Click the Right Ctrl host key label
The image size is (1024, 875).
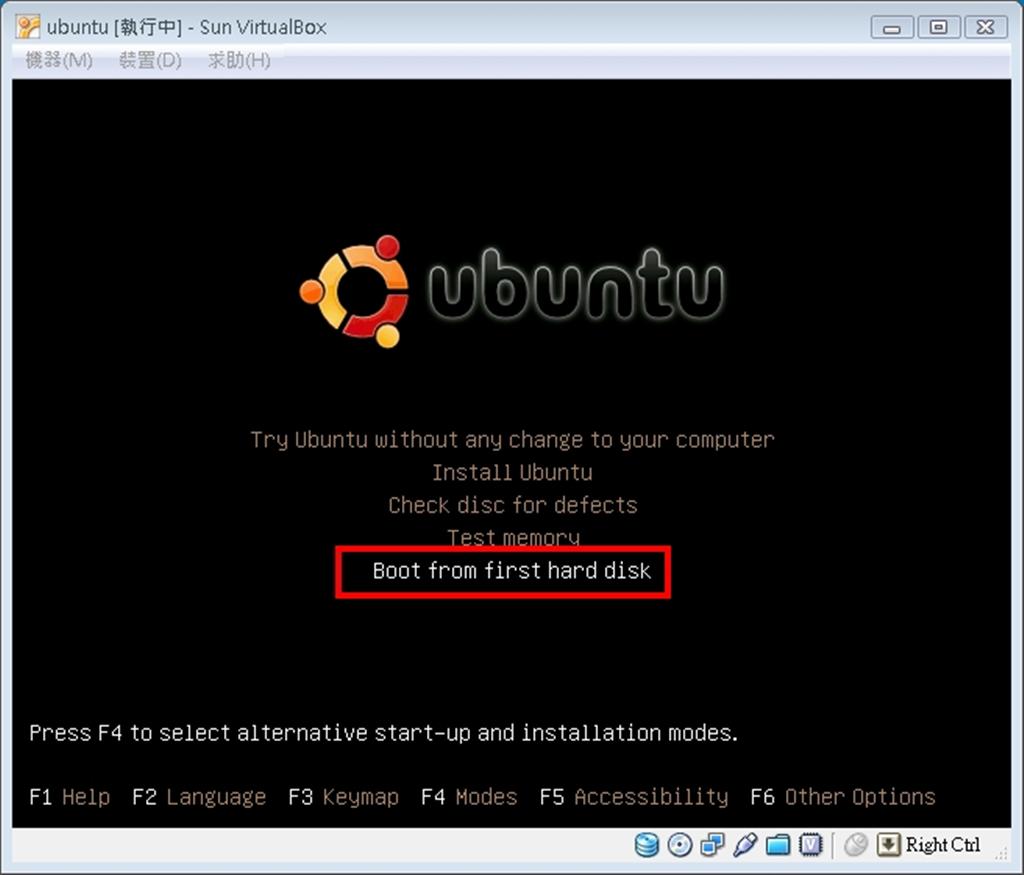(942, 845)
